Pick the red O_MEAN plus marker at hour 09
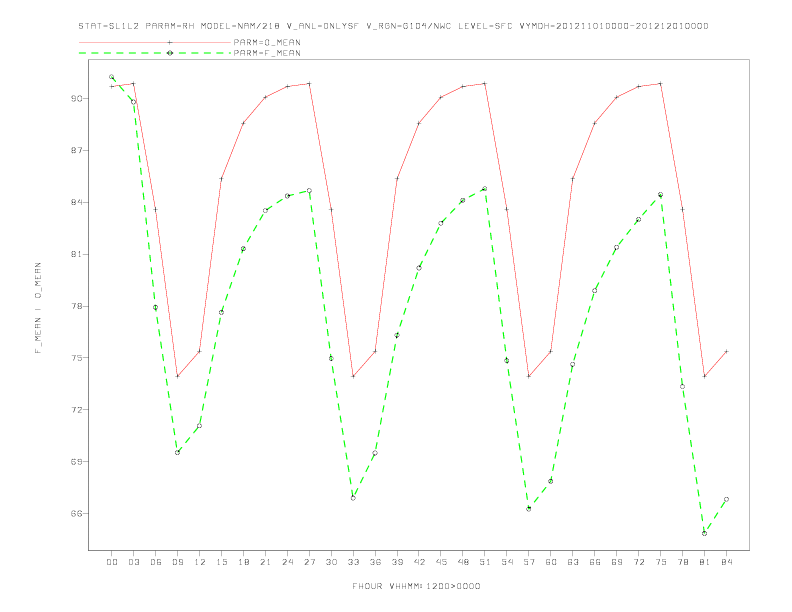Screen dimensions: 792x612 (177, 376)
